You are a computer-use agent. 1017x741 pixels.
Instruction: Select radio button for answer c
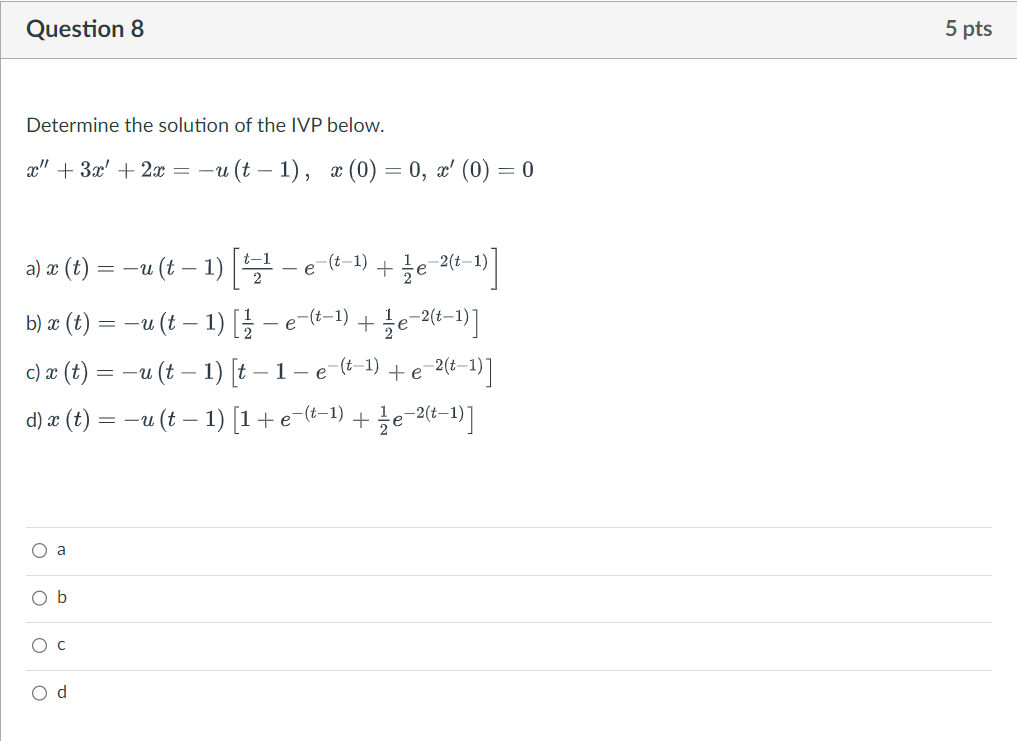(38, 645)
